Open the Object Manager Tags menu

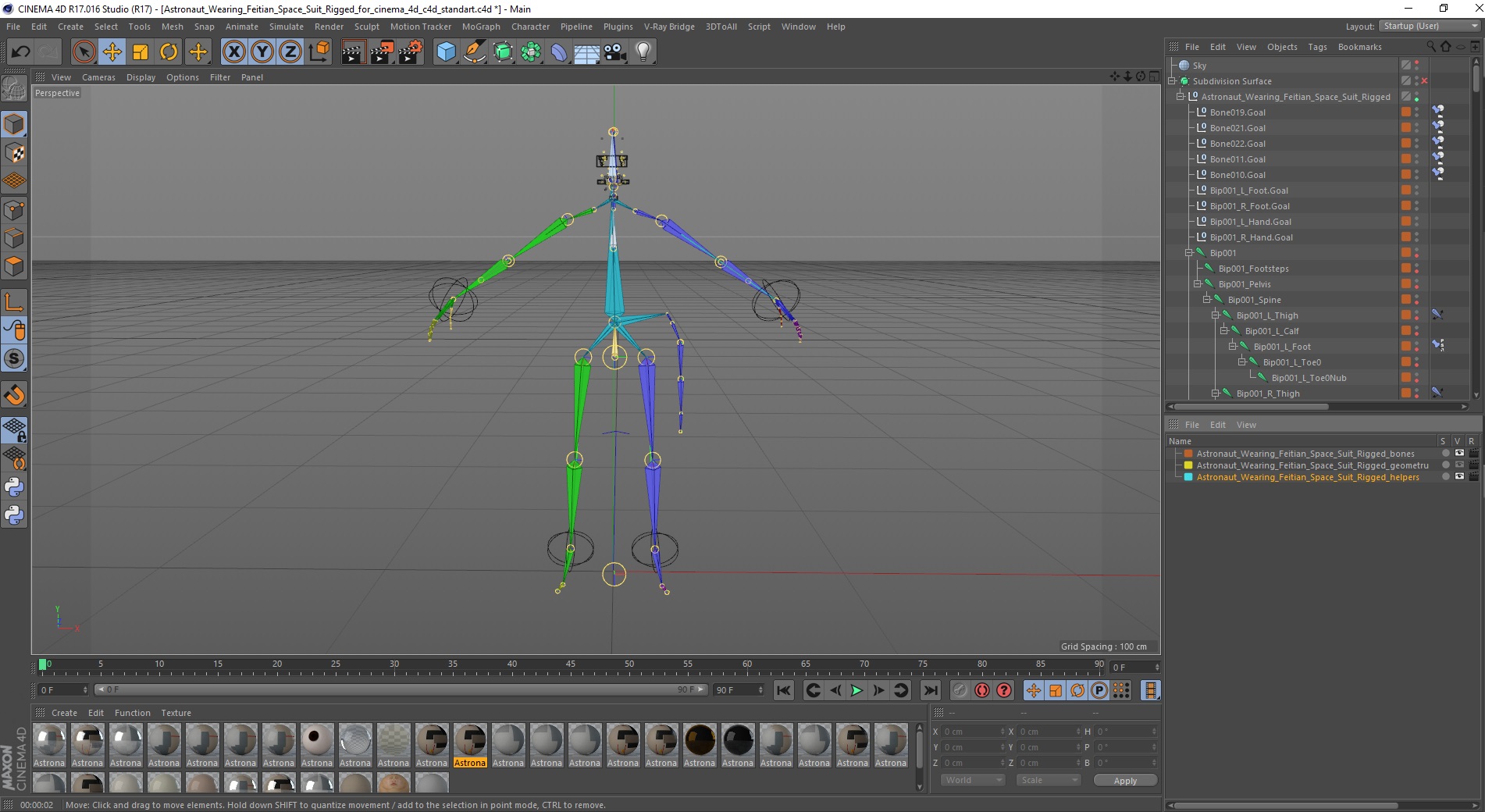point(1317,47)
